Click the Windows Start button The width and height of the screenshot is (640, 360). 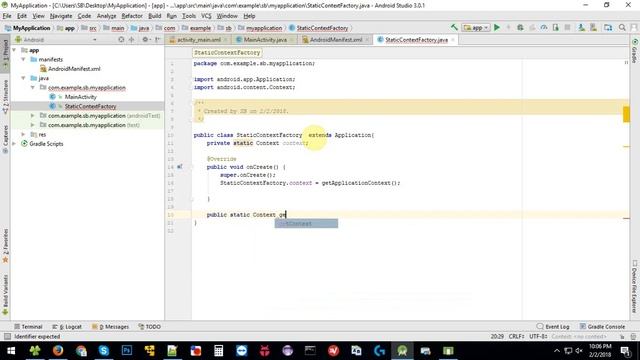[x=11, y=350]
